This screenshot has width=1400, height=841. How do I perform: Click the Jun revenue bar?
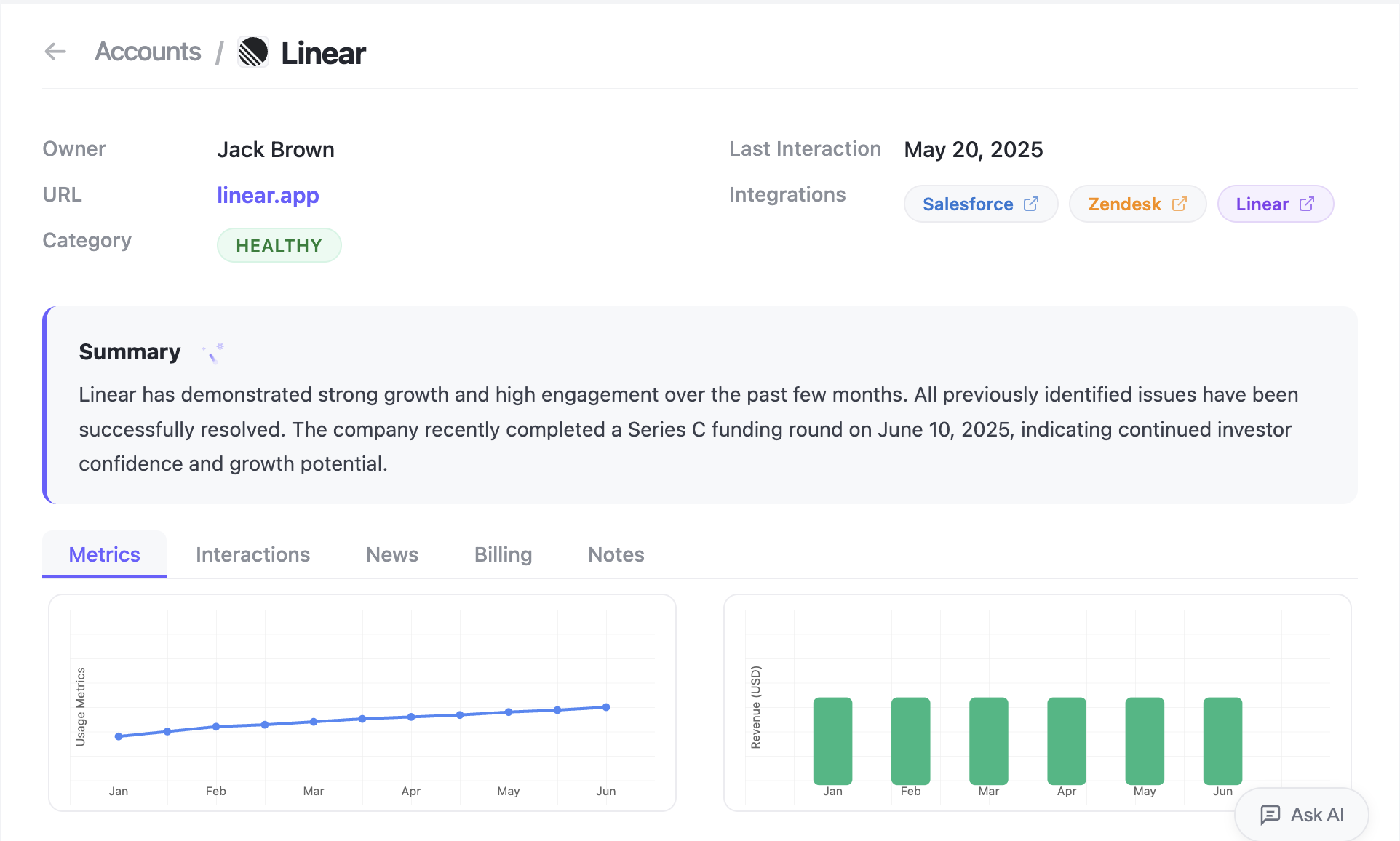(1222, 741)
